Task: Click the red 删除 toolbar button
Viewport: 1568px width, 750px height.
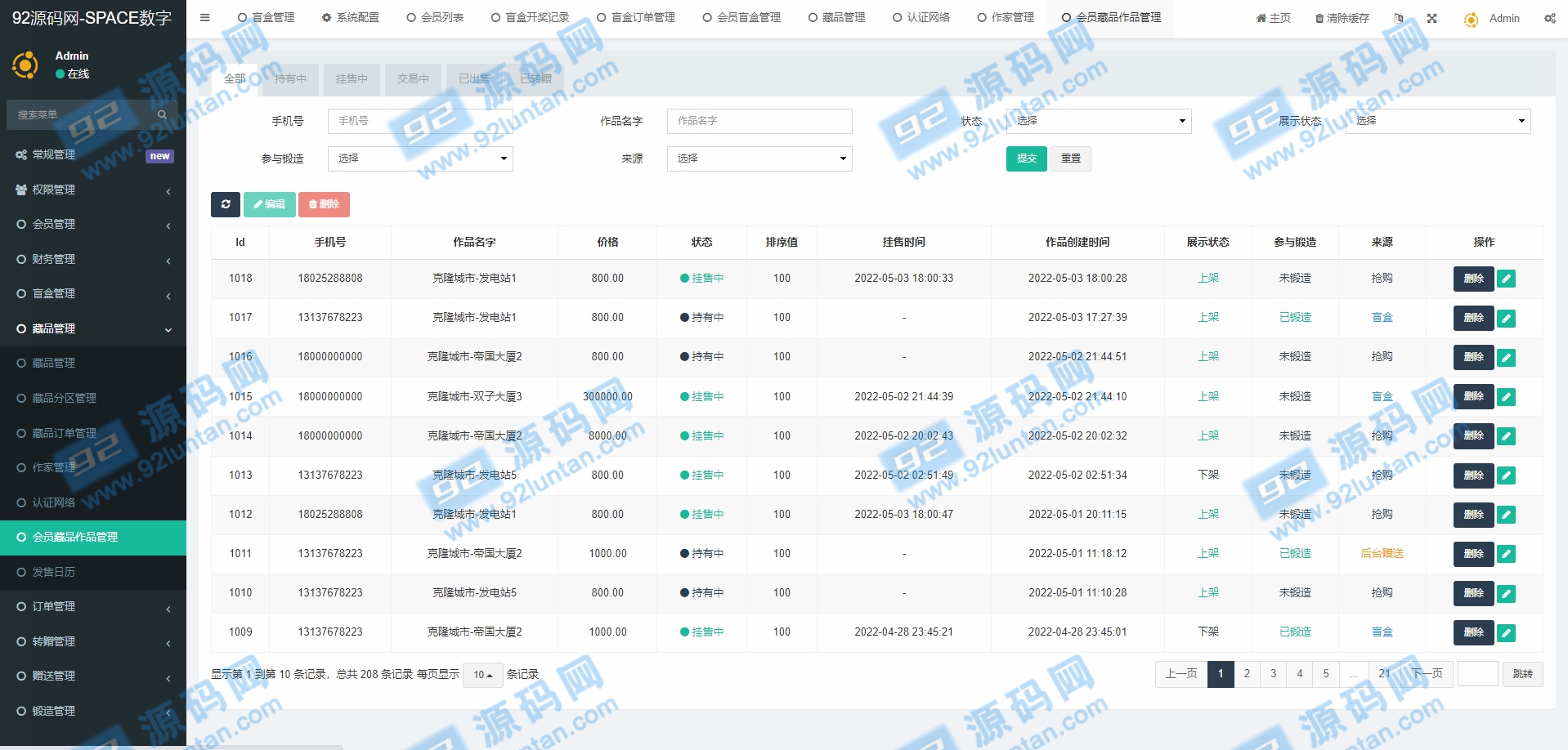Action: [x=325, y=204]
